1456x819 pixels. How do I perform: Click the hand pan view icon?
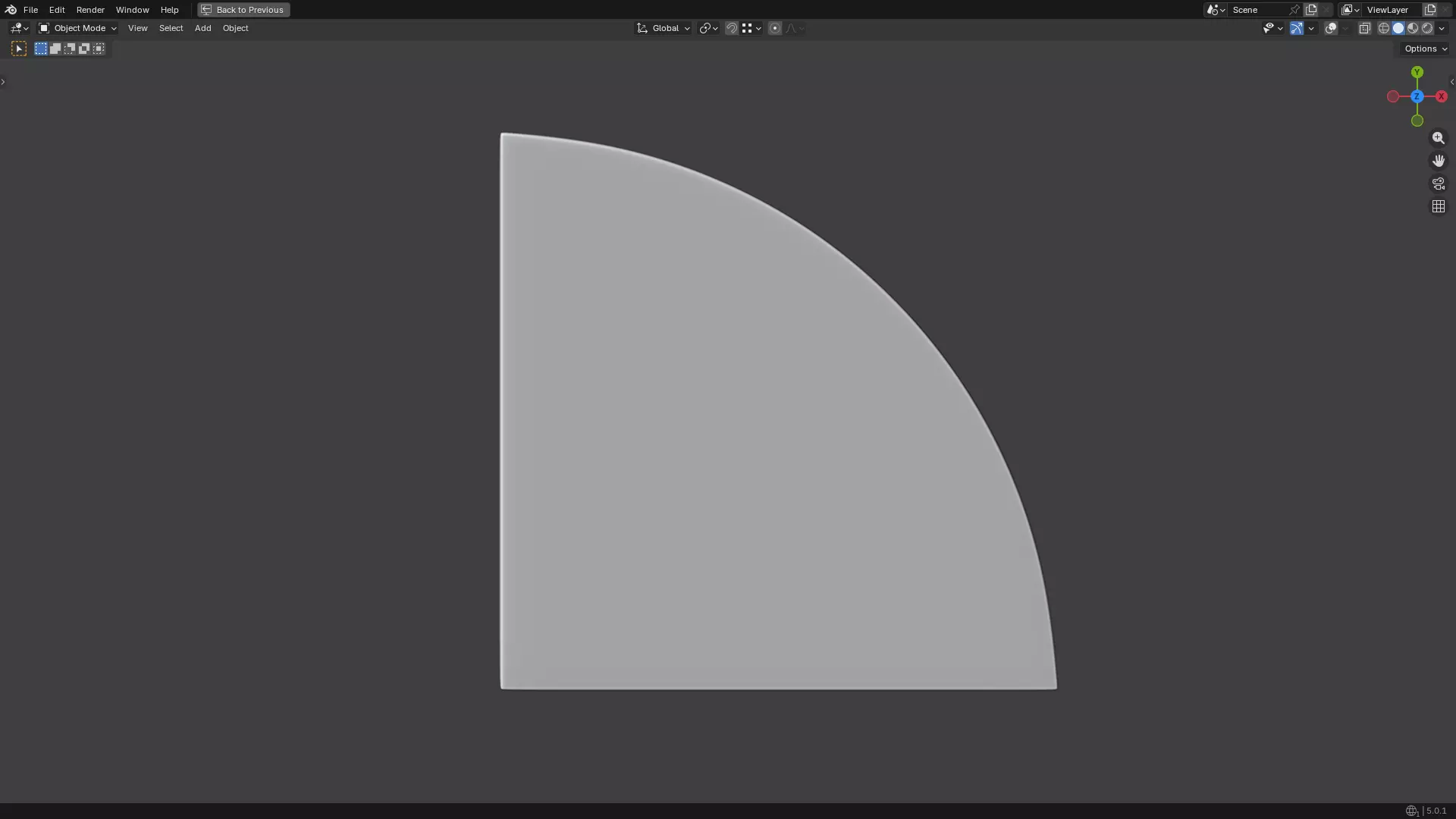click(x=1438, y=161)
